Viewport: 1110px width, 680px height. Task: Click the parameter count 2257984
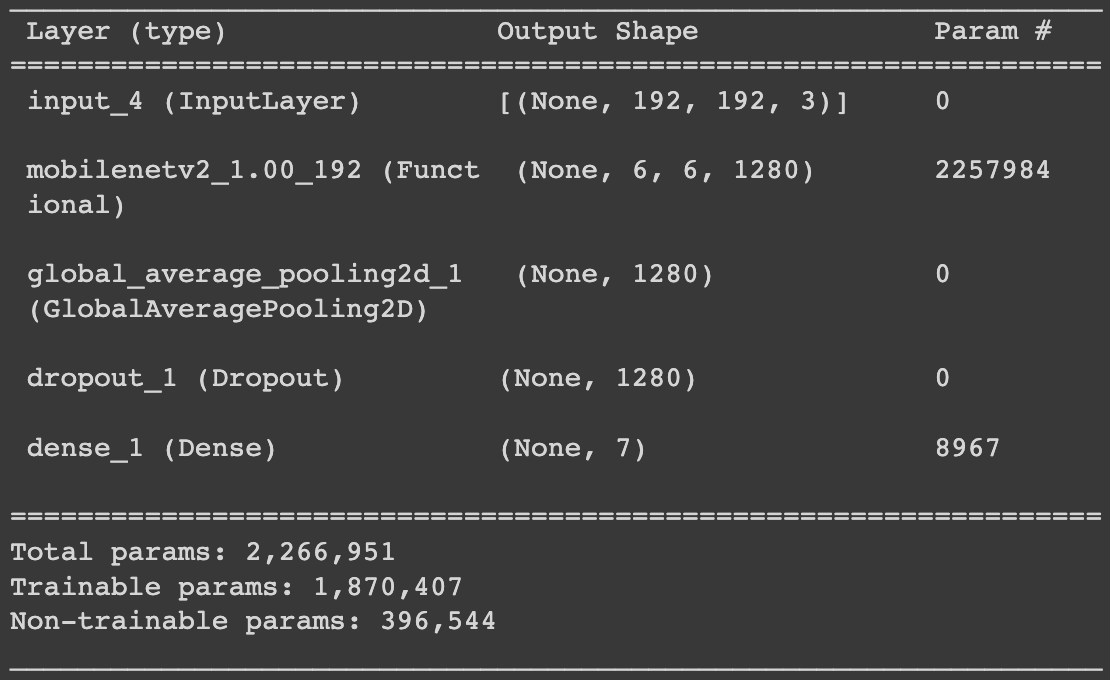(992, 170)
